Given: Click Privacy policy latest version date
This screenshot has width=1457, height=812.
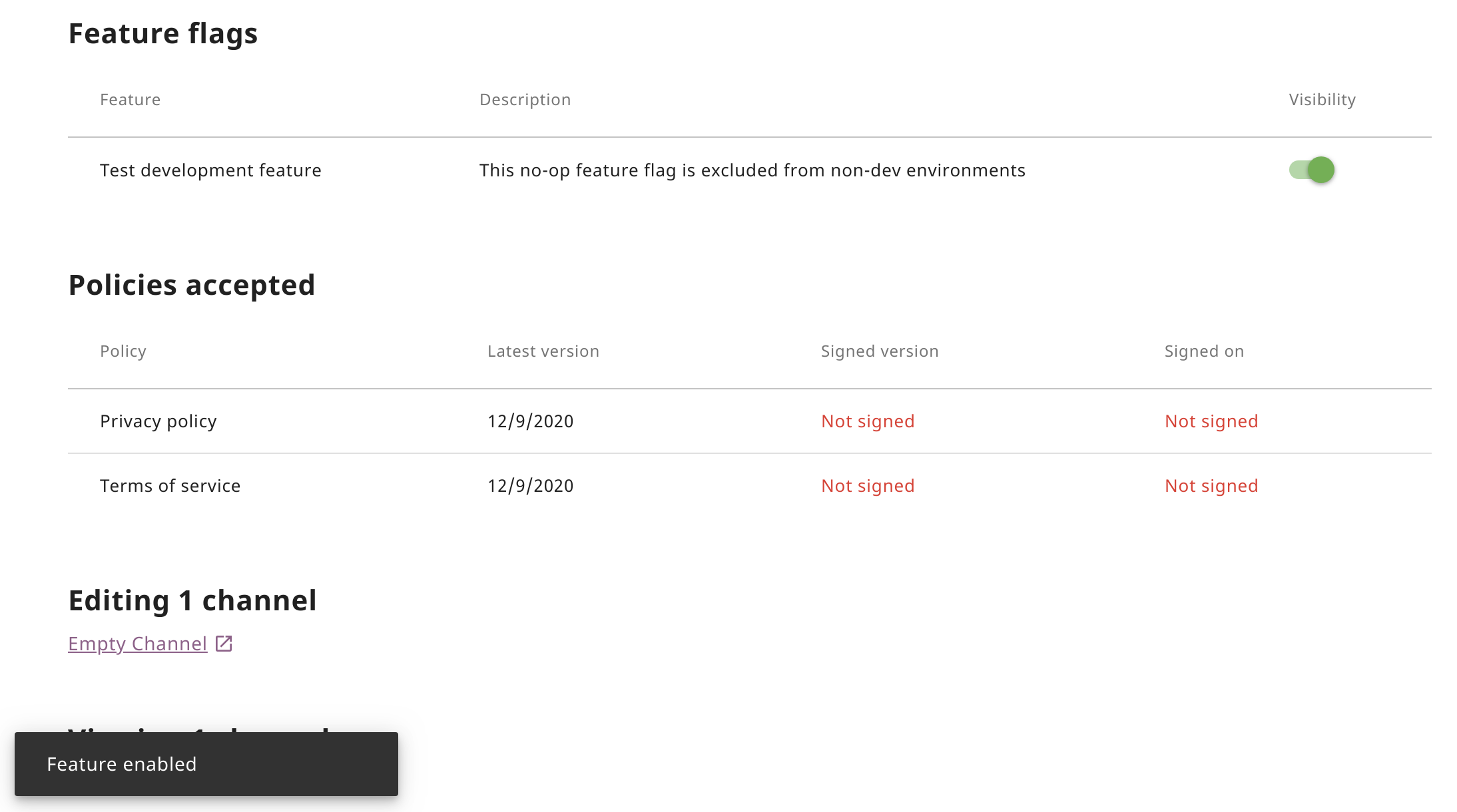Looking at the screenshot, I should pyautogui.click(x=530, y=421).
